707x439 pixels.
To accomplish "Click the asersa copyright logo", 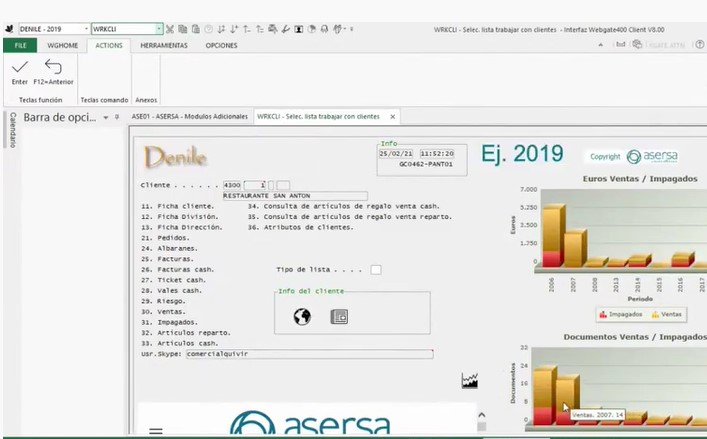I will (652, 156).
